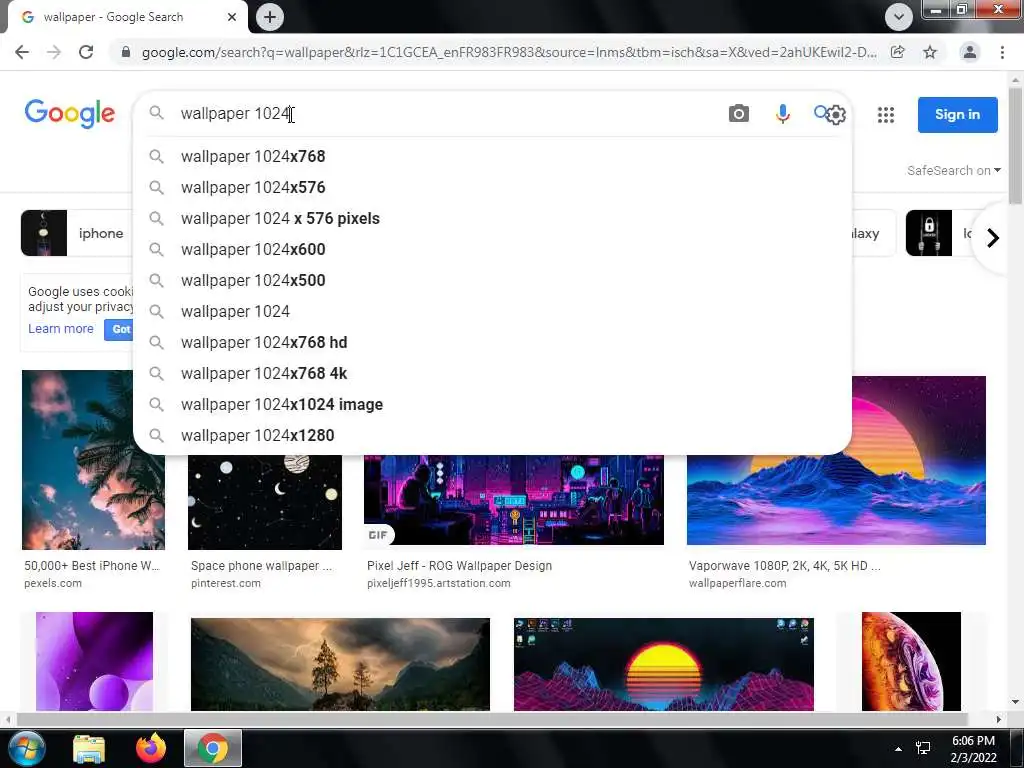Click pixeljeff1995.artstation.com source link
The width and height of the screenshot is (1024, 768).
pos(439,583)
